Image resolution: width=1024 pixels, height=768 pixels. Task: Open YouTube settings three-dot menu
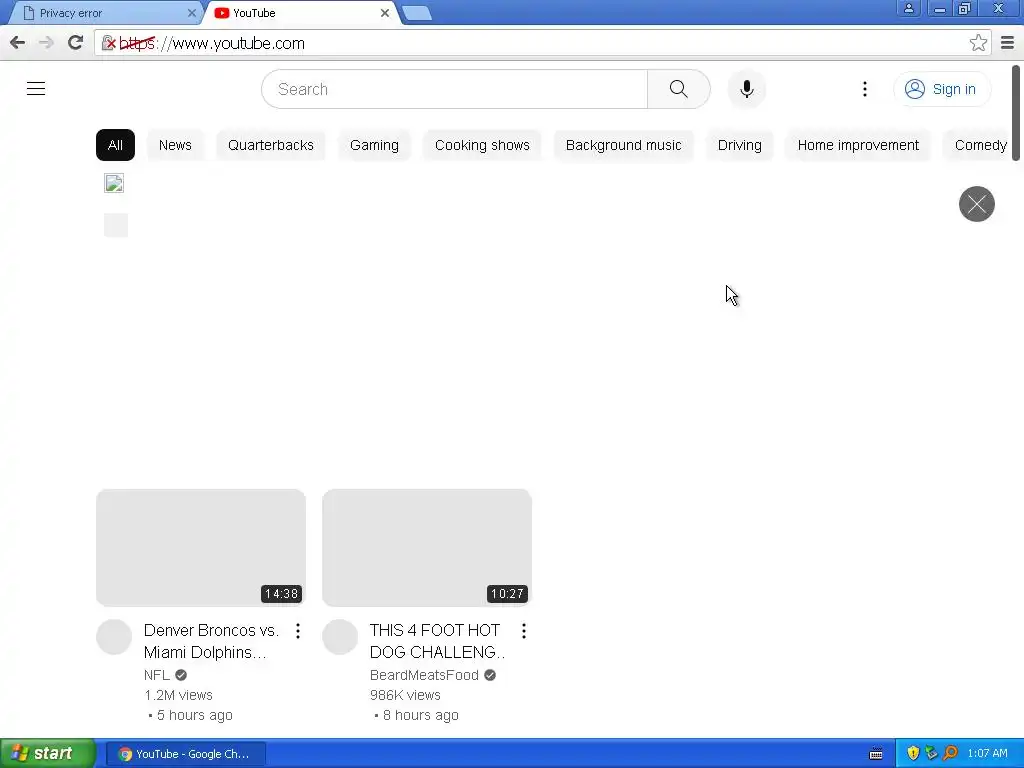[865, 89]
